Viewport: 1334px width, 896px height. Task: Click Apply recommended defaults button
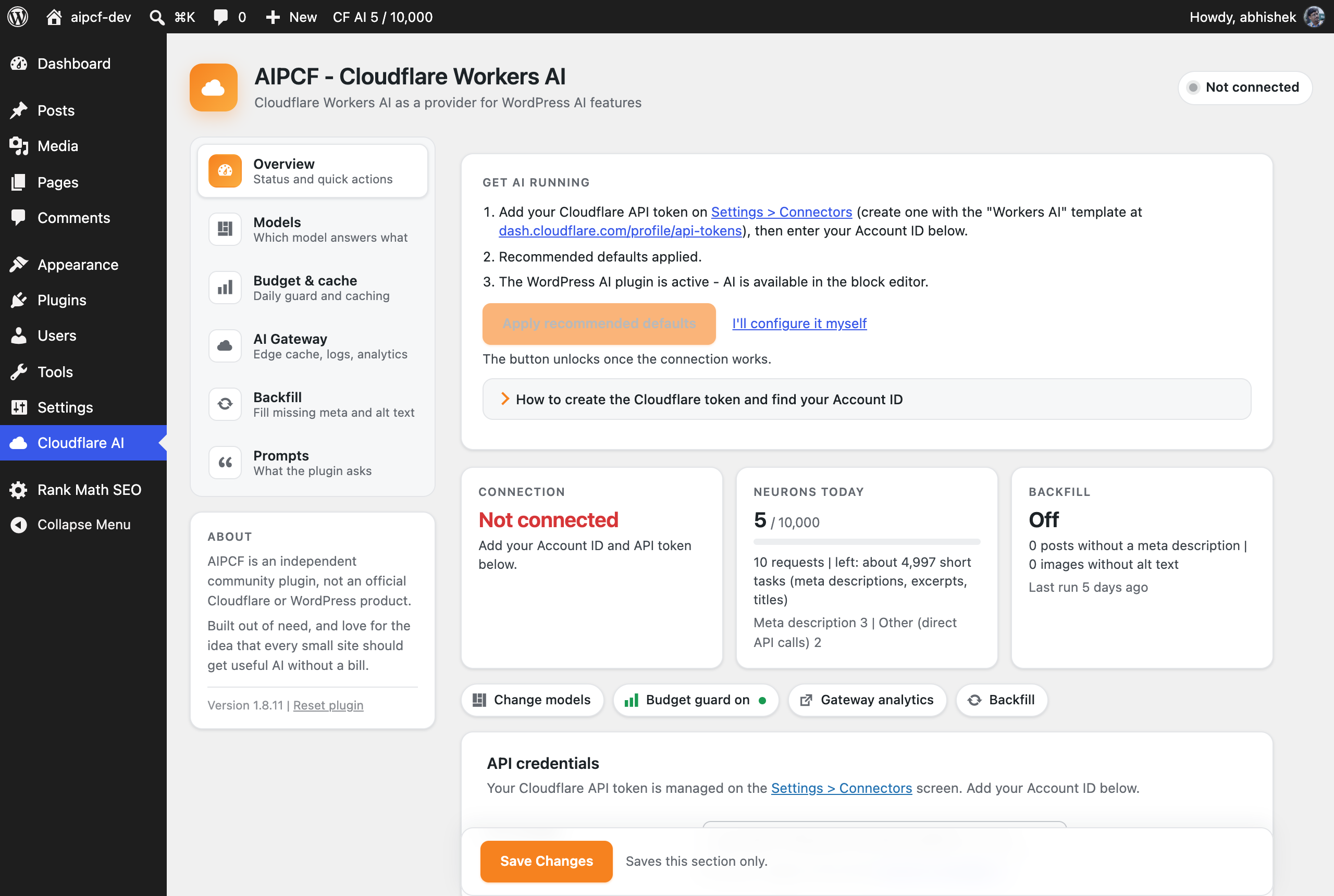coord(599,323)
